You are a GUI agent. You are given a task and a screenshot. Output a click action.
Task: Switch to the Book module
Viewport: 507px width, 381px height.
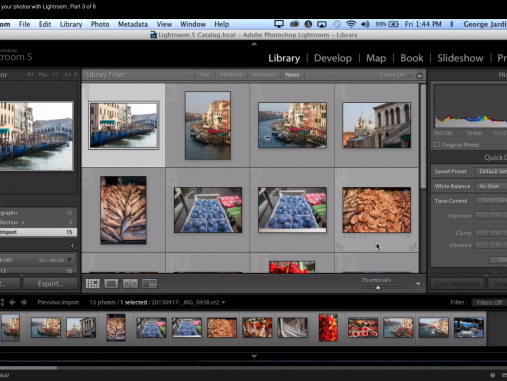click(x=412, y=58)
